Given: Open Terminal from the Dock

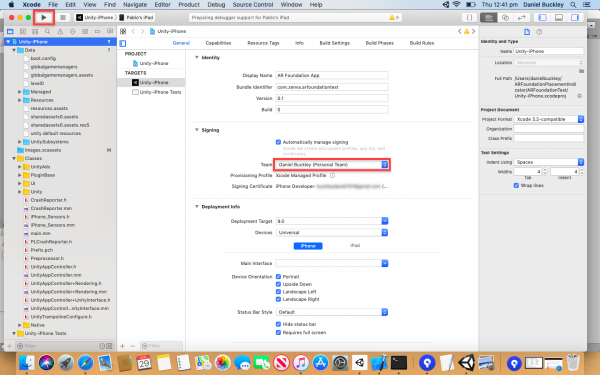Looking at the screenshot, I should point(399,362).
